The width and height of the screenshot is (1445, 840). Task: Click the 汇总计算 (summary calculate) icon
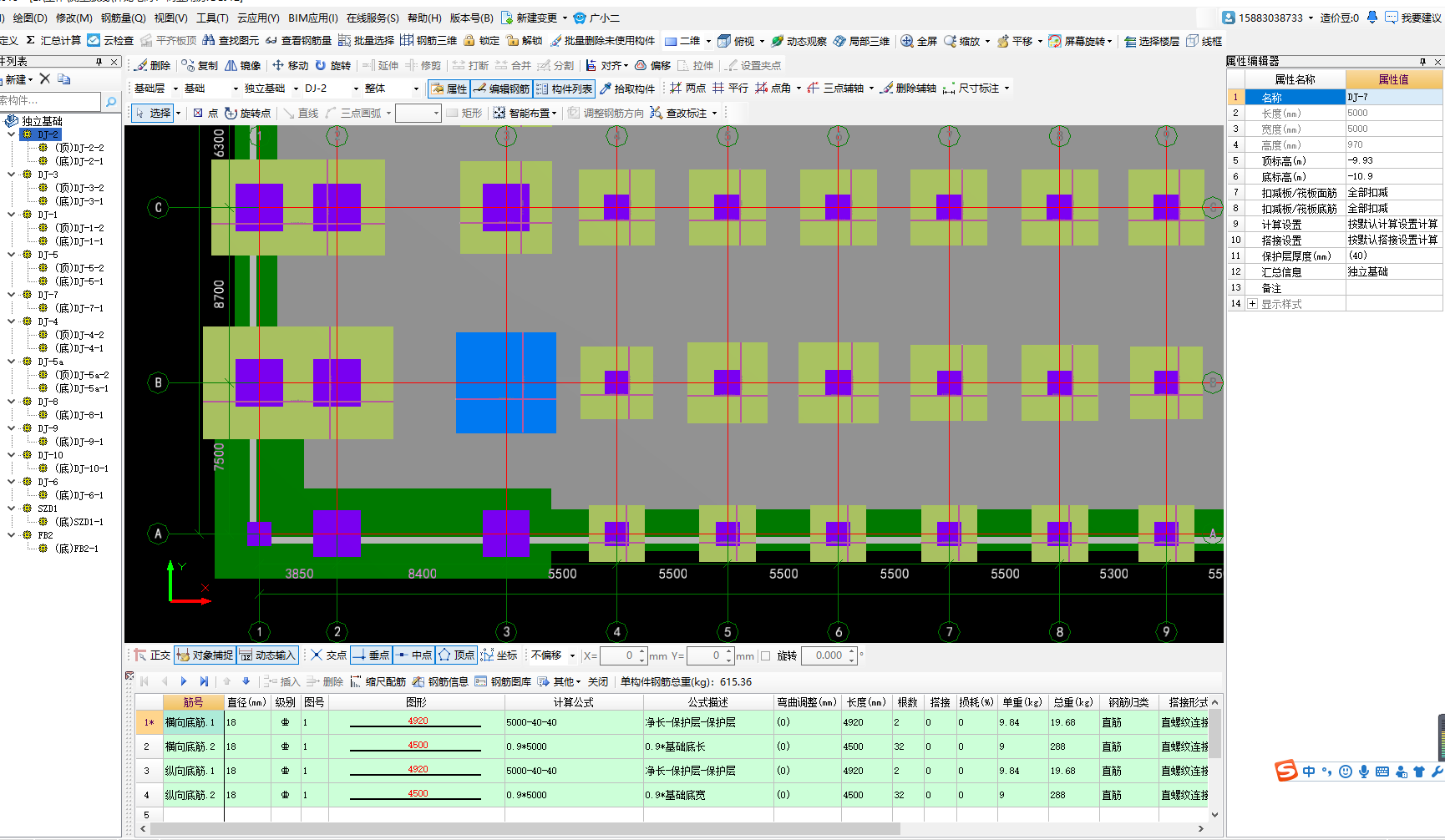tap(53, 40)
